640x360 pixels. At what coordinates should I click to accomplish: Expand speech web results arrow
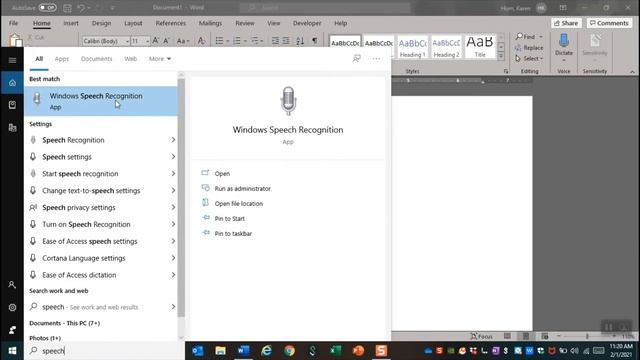(x=173, y=307)
